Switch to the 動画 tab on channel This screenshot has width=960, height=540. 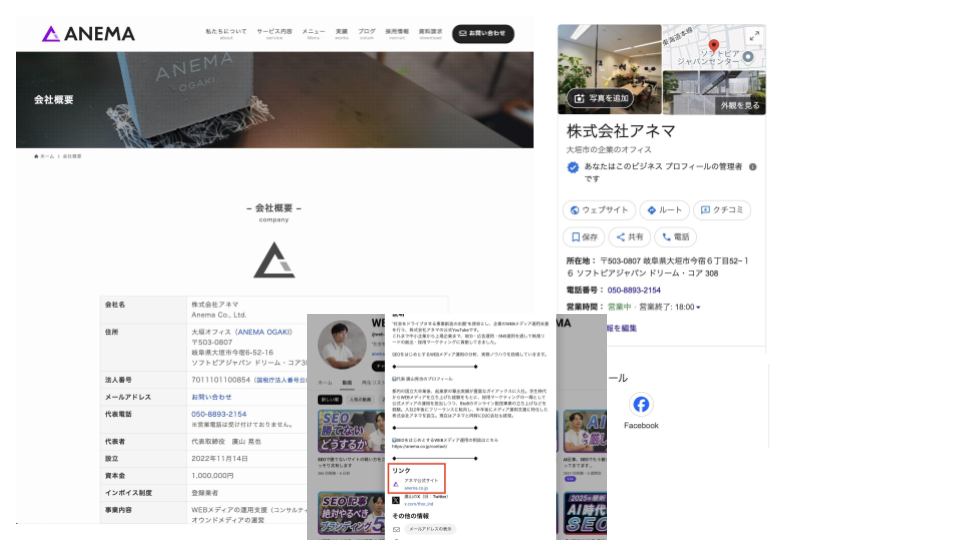[346, 382]
